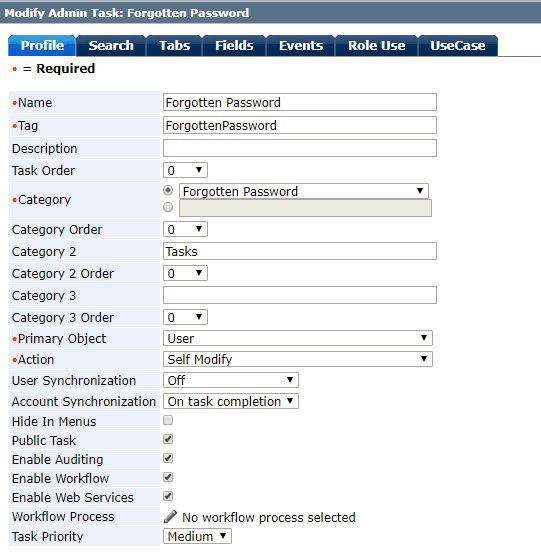541x554 pixels.
Task: Disable the Enable Auditing checkbox
Action: point(168,458)
